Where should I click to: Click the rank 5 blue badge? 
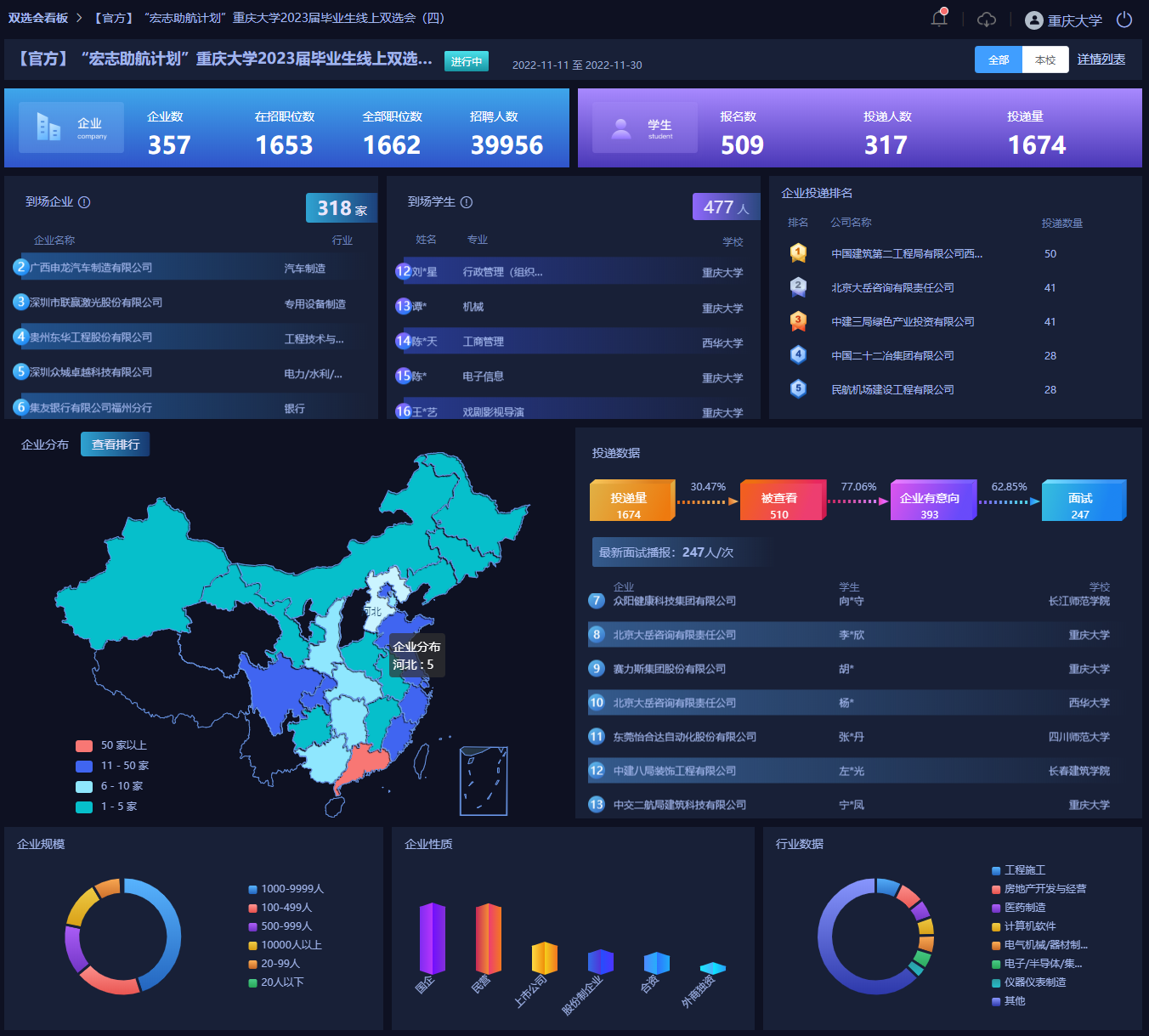click(798, 389)
